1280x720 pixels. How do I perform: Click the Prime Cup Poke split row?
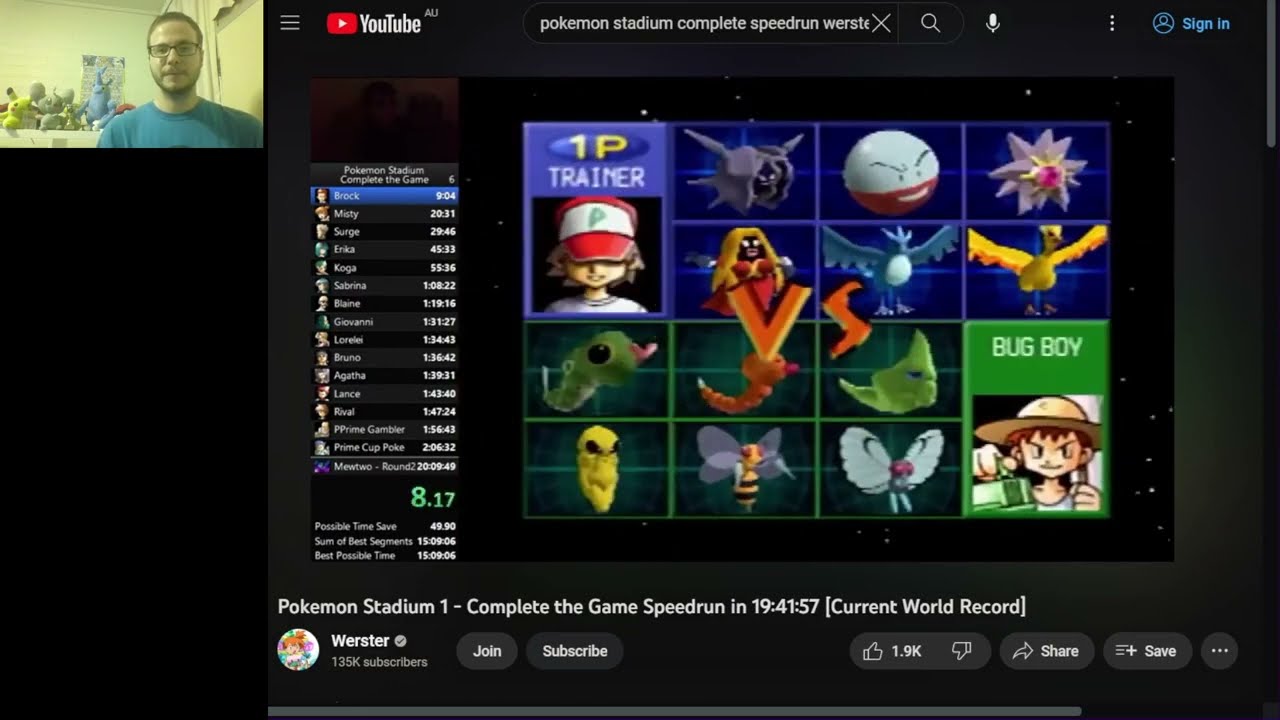385,448
